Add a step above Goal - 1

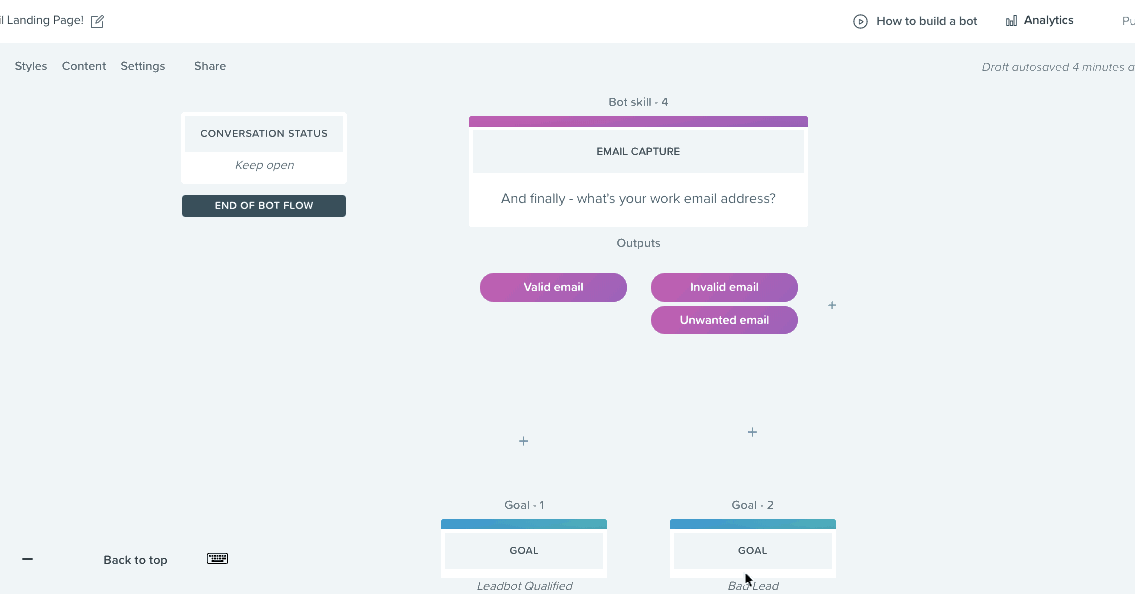pyautogui.click(x=523, y=441)
